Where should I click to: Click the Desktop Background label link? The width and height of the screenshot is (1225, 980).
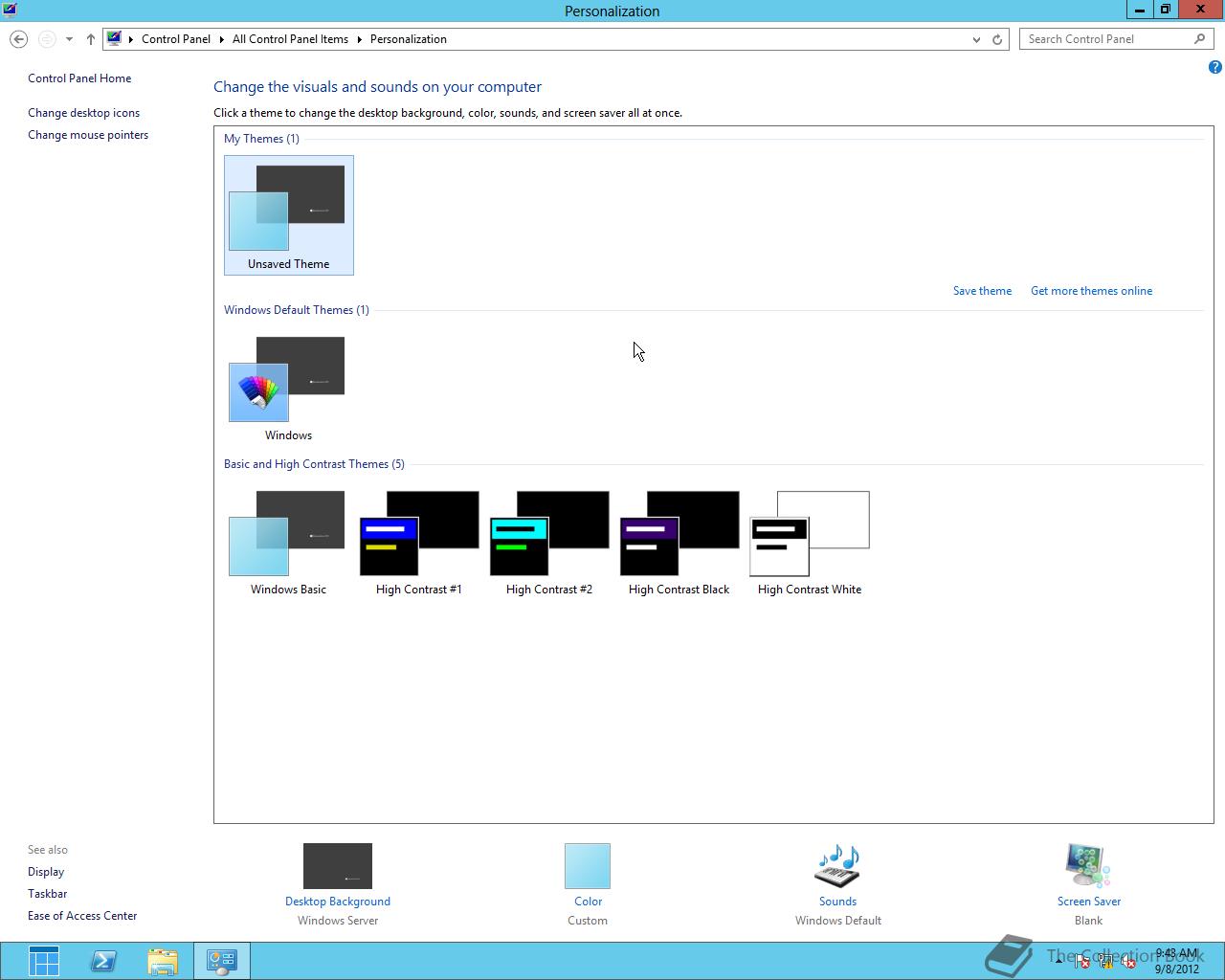pyautogui.click(x=338, y=902)
